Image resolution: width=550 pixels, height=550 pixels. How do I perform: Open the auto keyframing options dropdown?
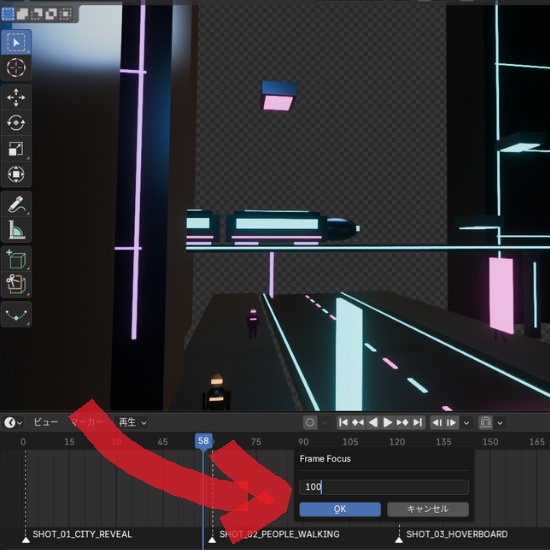tap(325, 423)
